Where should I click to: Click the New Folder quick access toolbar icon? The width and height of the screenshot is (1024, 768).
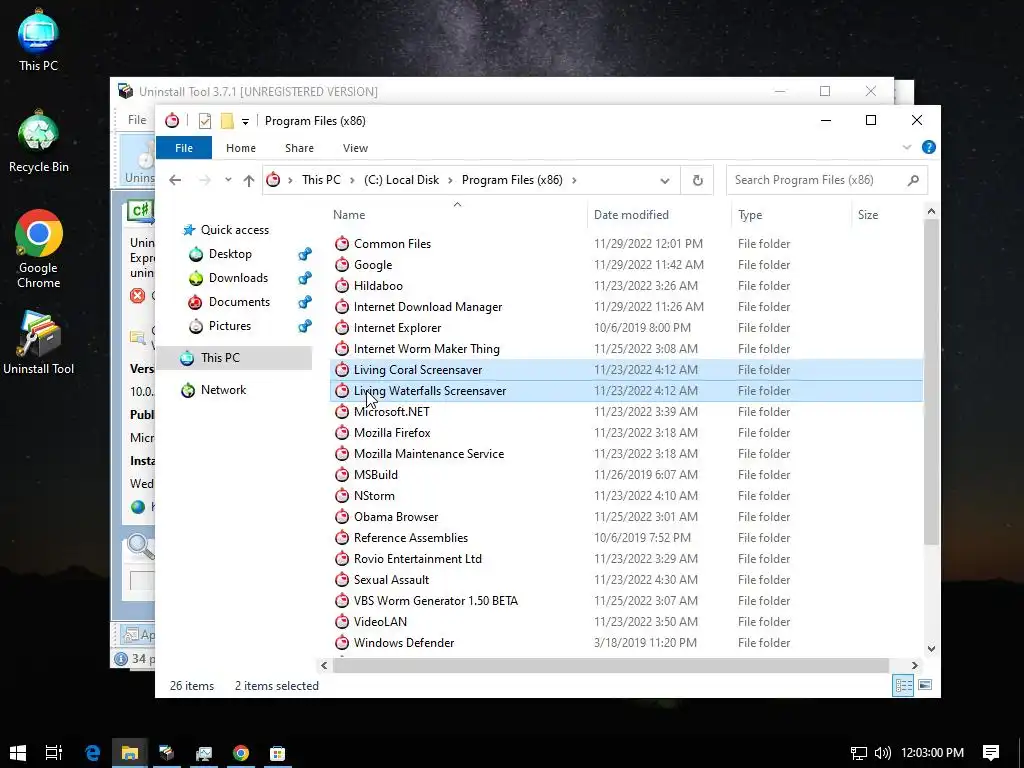pos(227,121)
